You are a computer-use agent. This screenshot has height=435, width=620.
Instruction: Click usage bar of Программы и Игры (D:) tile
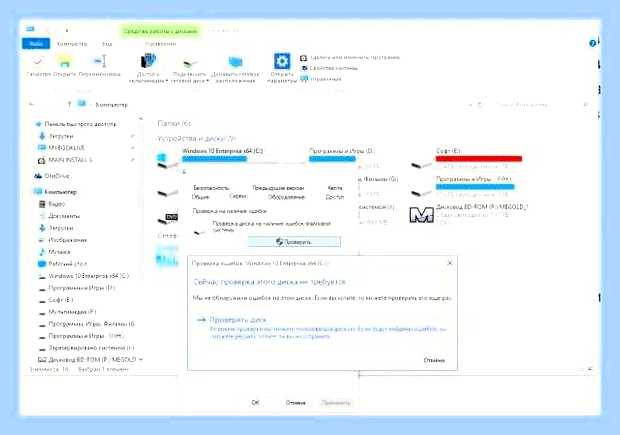[332, 159]
